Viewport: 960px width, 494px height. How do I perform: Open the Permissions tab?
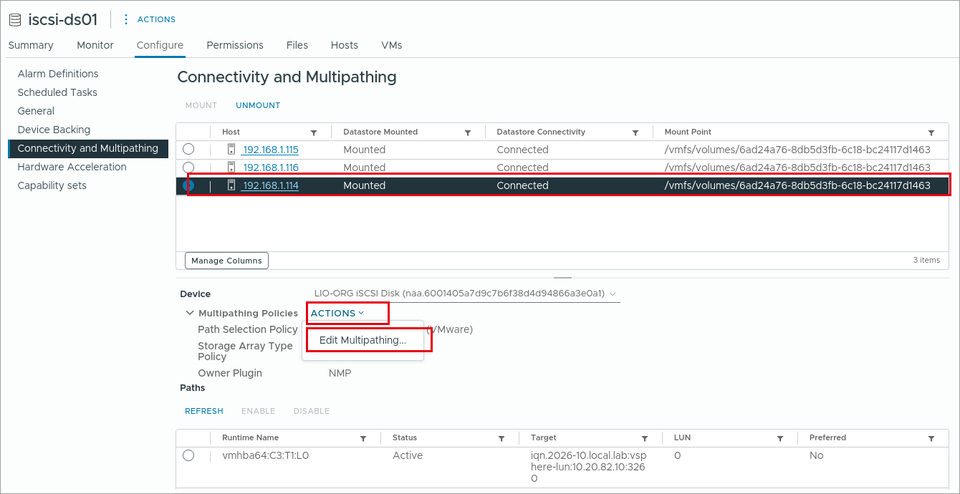pyautogui.click(x=234, y=45)
